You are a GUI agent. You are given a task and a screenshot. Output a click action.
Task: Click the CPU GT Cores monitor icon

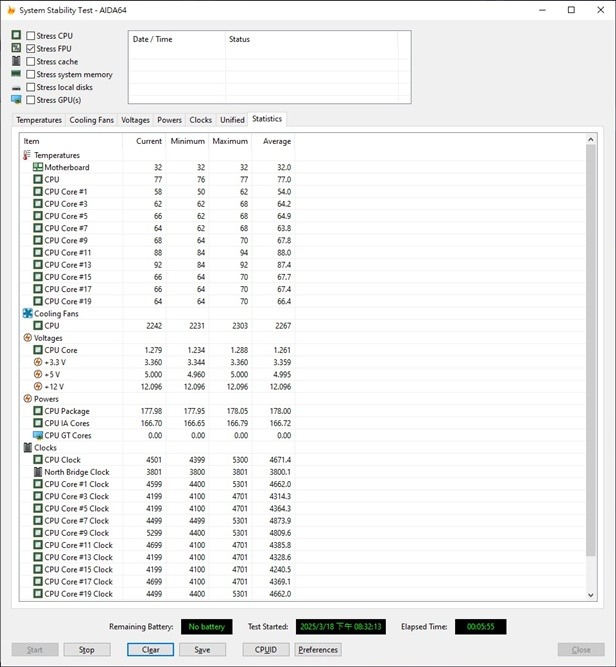[x=38, y=435]
